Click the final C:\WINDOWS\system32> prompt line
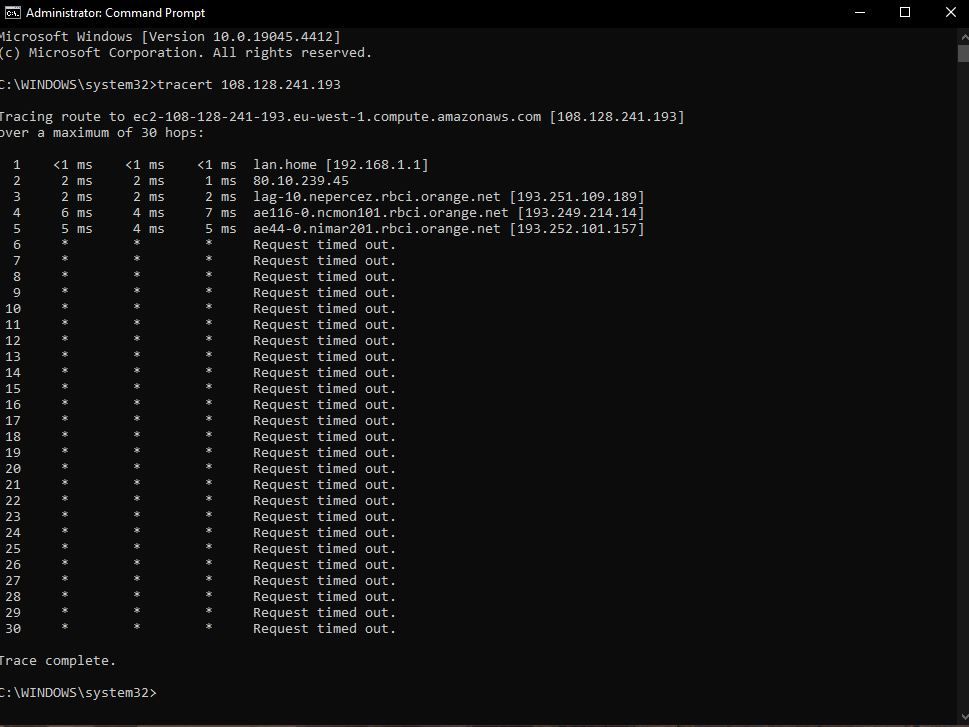 click(78, 693)
